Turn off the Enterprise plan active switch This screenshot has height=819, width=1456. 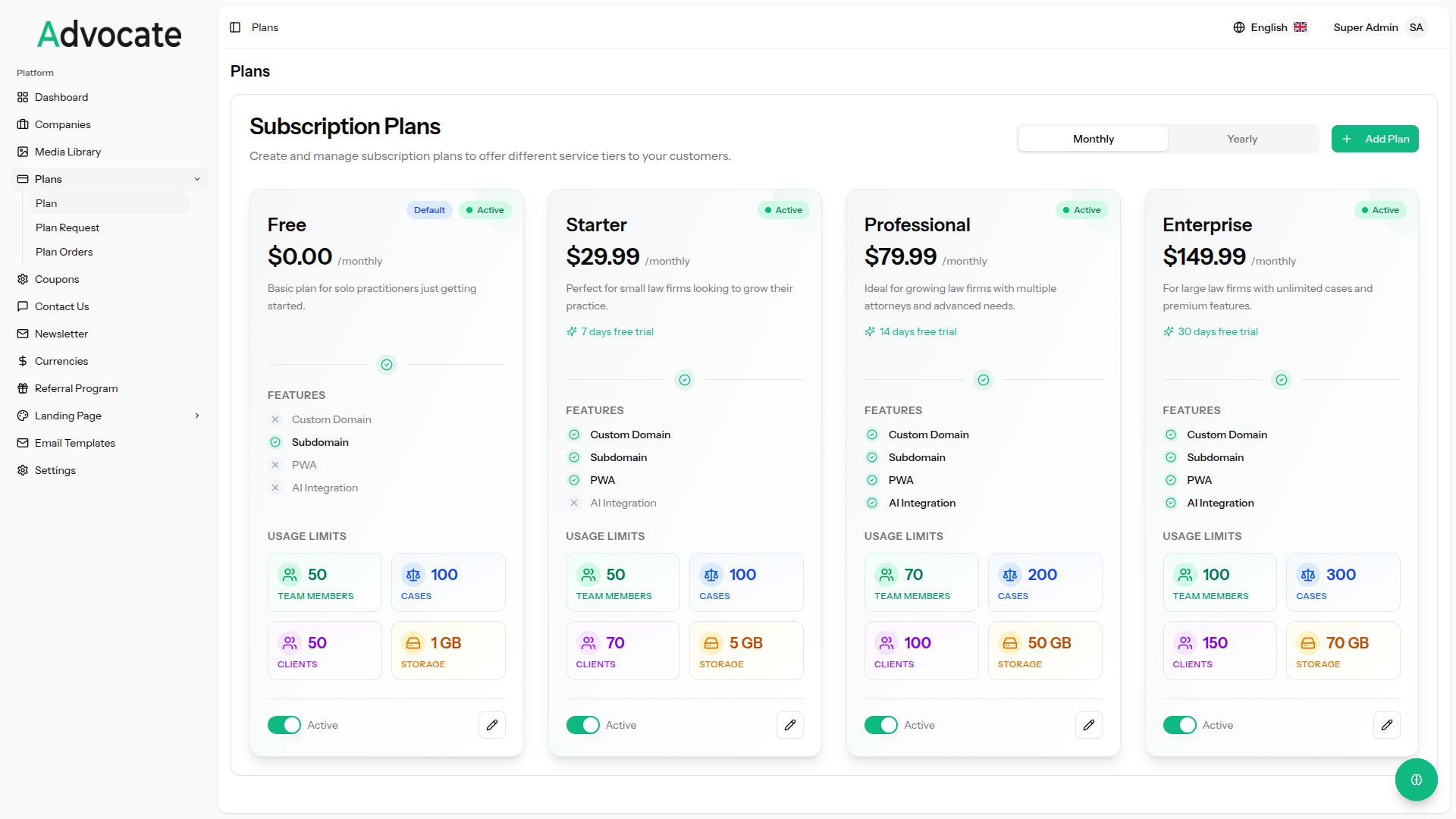point(1180,725)
